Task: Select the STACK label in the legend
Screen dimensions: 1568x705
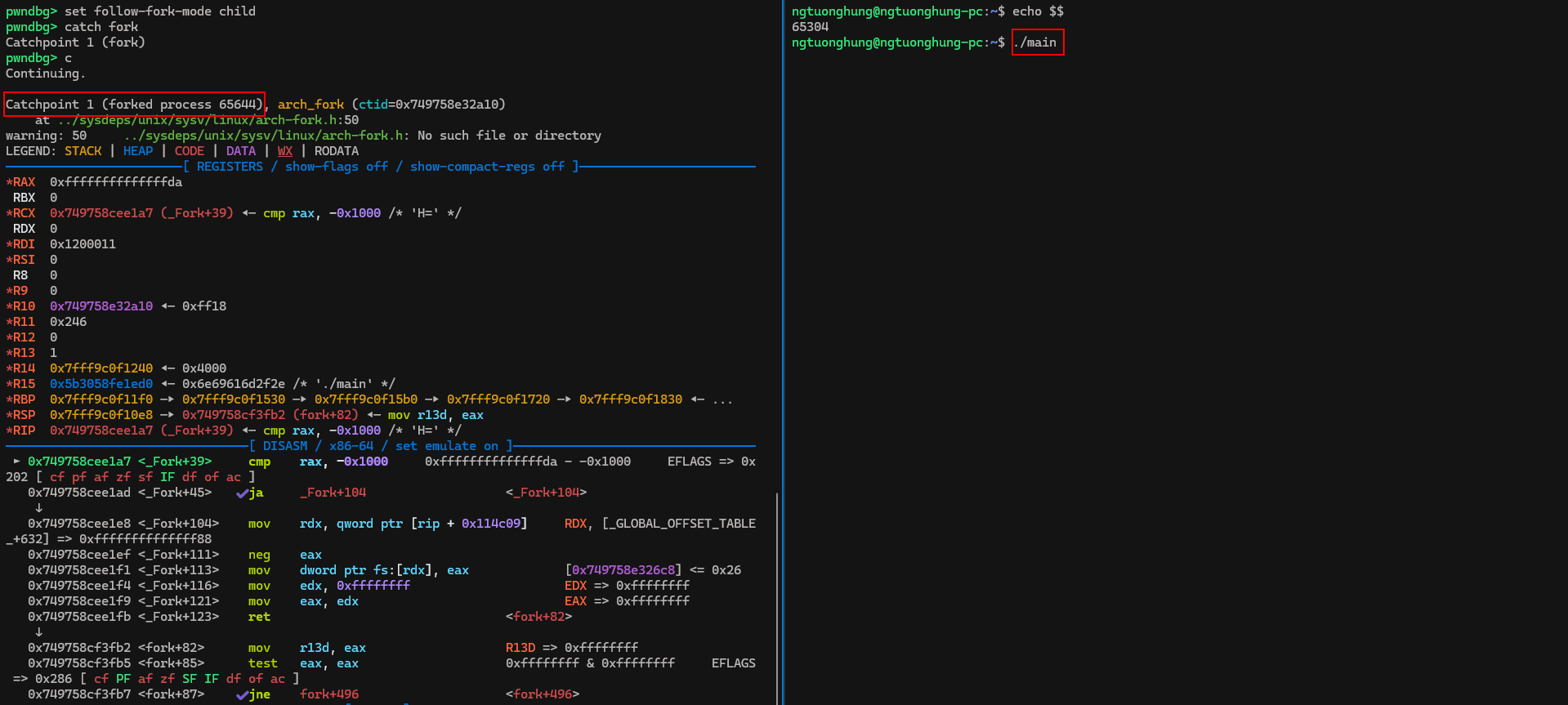Action: point(83,151)
